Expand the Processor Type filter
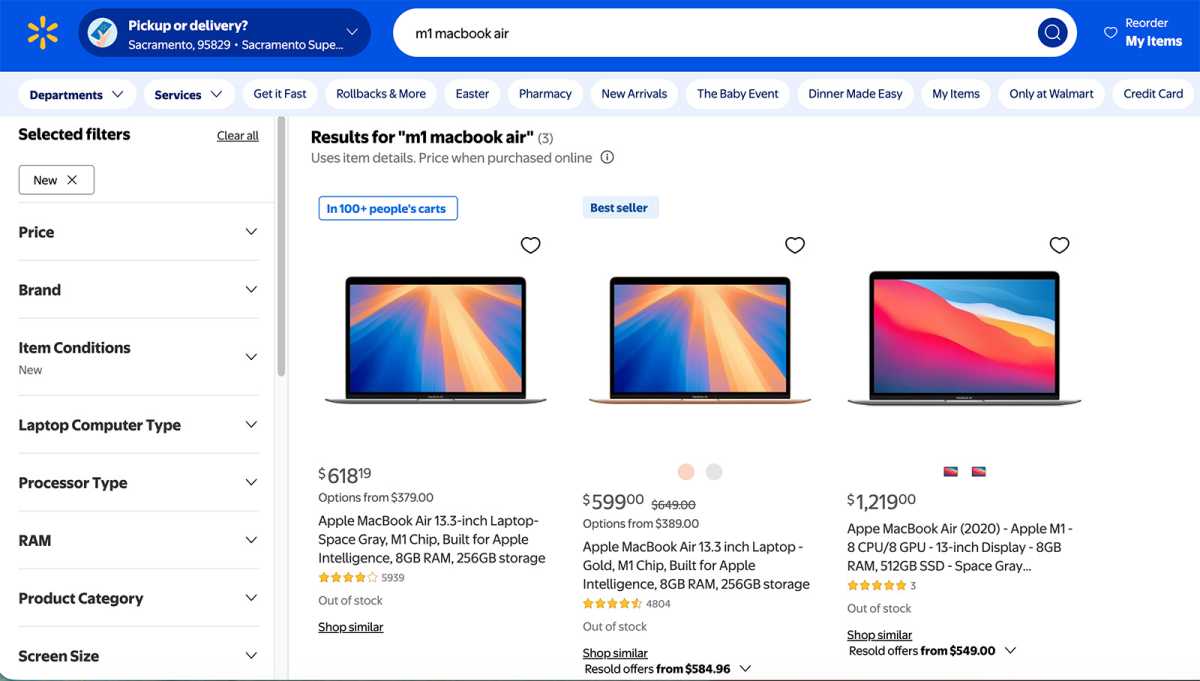Viewport: 1200px width, 681px height. 138,482
